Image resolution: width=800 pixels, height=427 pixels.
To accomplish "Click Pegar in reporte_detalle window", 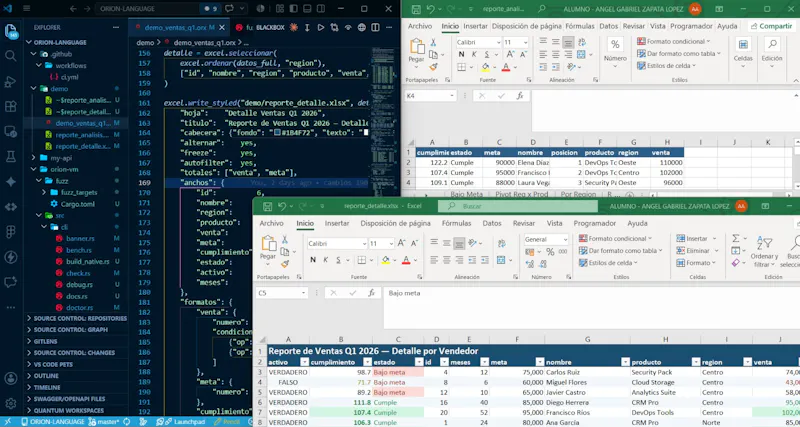I will click(x=268, y=248).
